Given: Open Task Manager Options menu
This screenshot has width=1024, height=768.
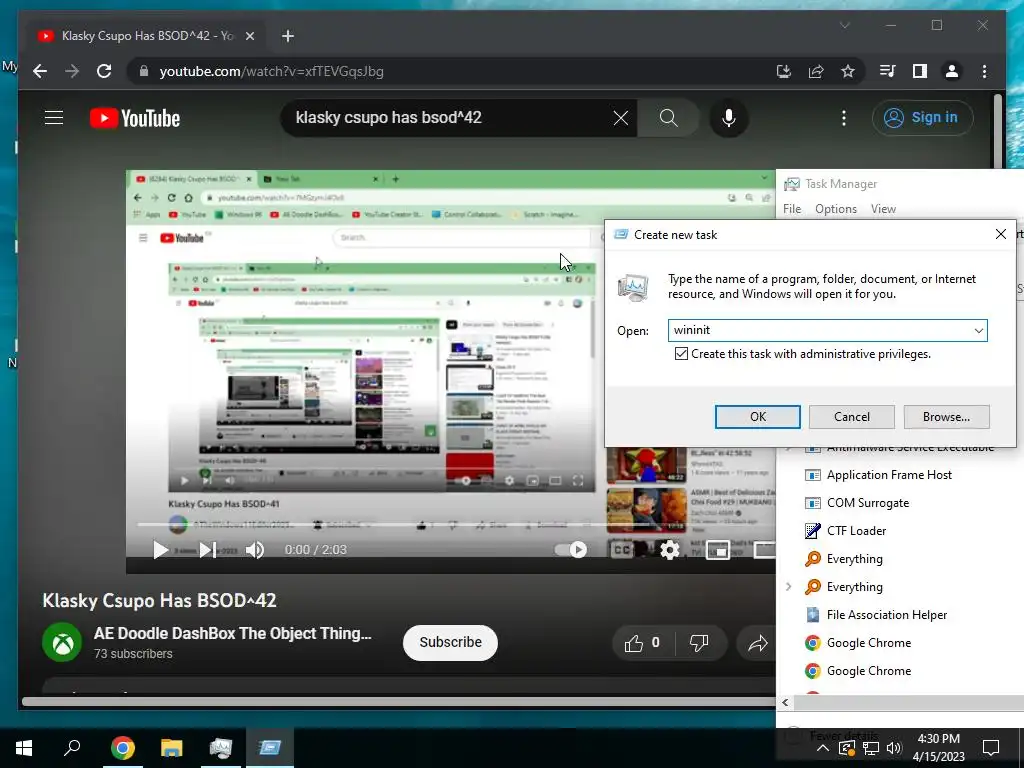Looking at the screenshot, I should pos(836,209).
